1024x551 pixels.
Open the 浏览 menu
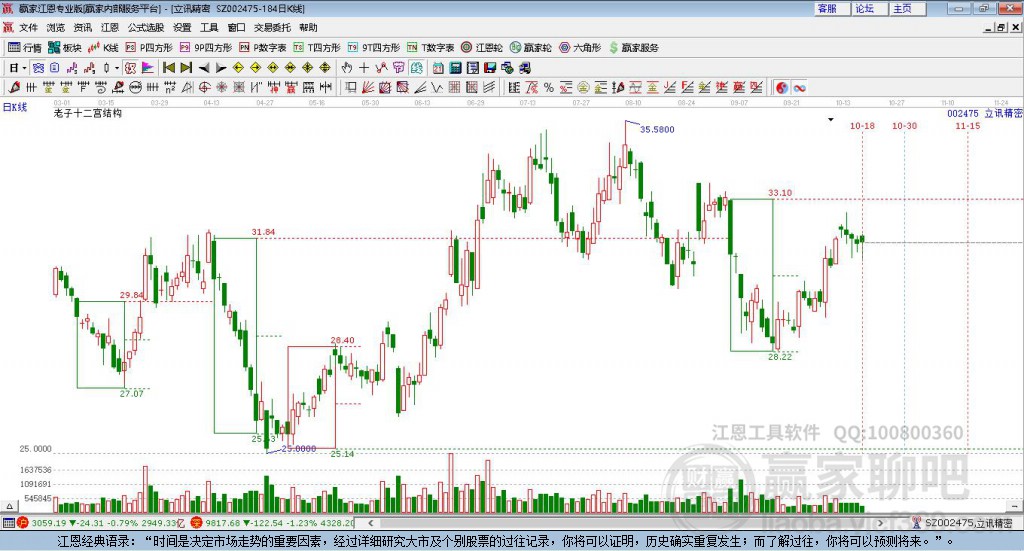56,27
